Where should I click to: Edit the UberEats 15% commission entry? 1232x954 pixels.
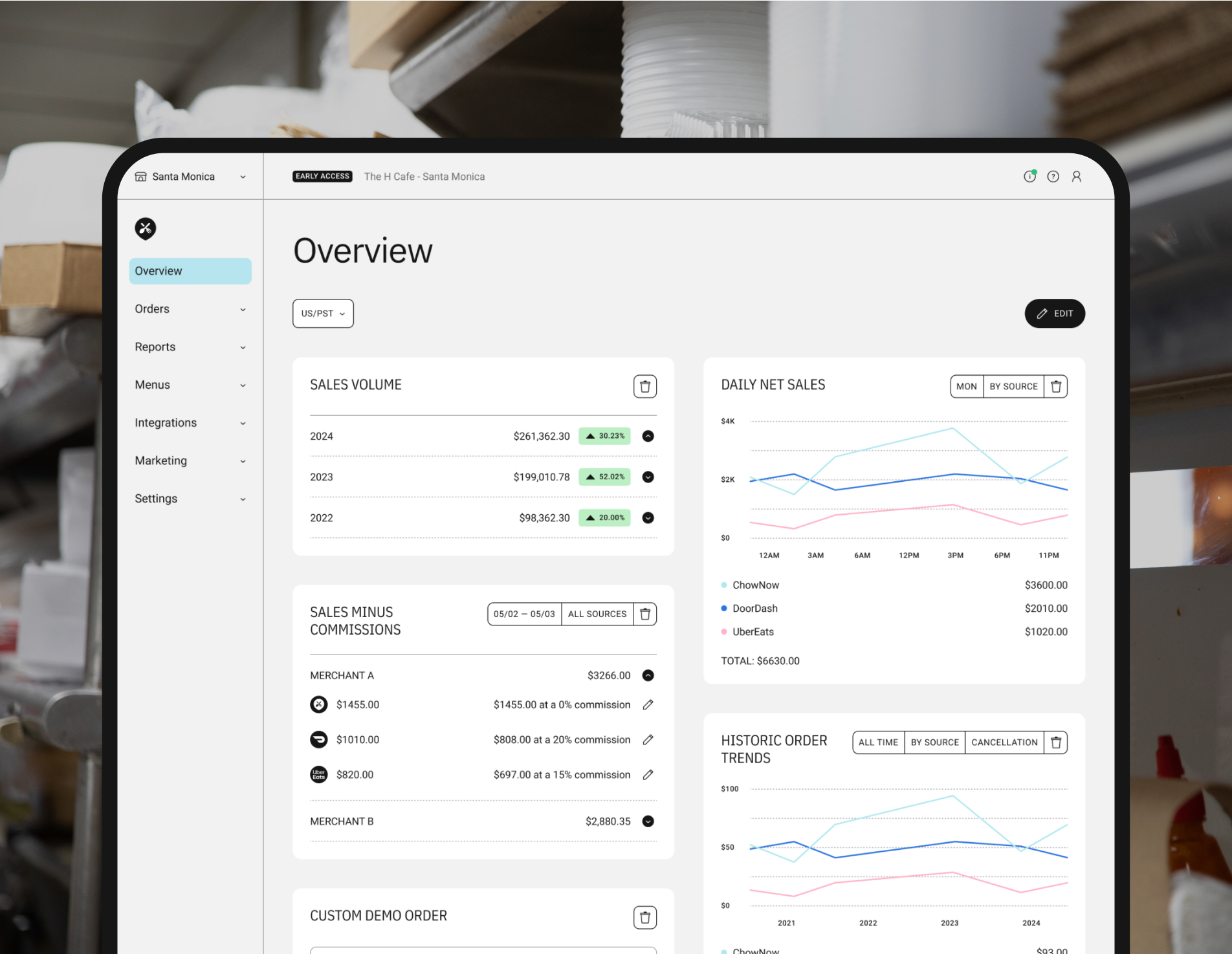[648, 775]
